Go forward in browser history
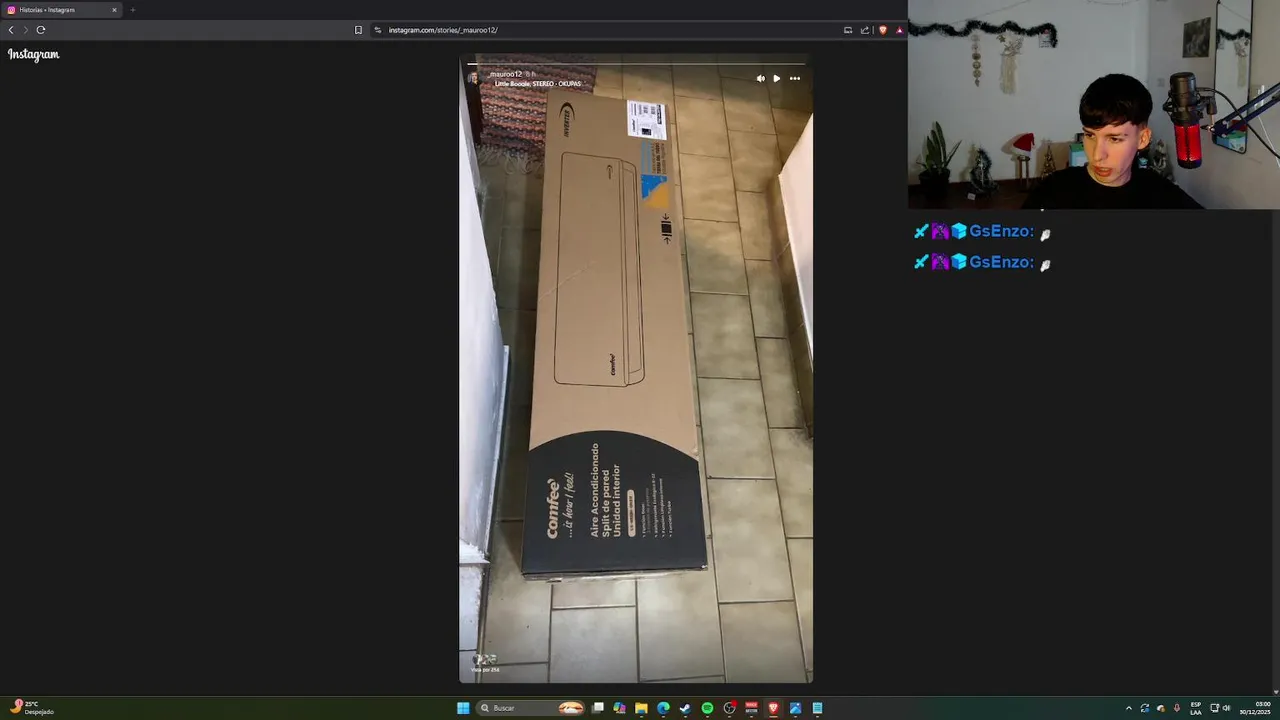 [26, 30]
